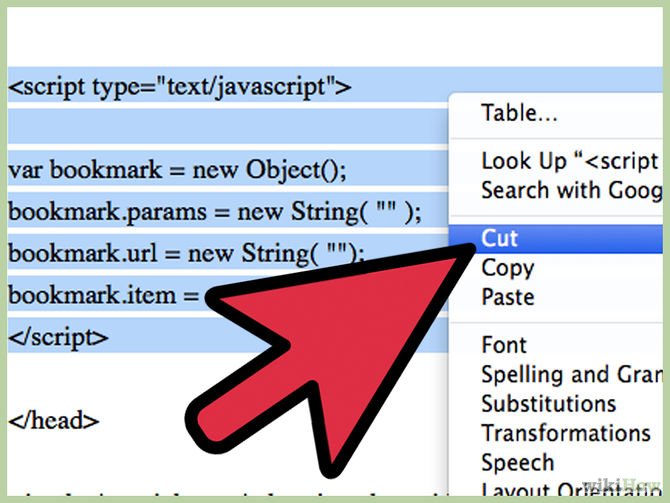Choose Cut from the context menu
This screenshot has width=670, height=503.
556,238
